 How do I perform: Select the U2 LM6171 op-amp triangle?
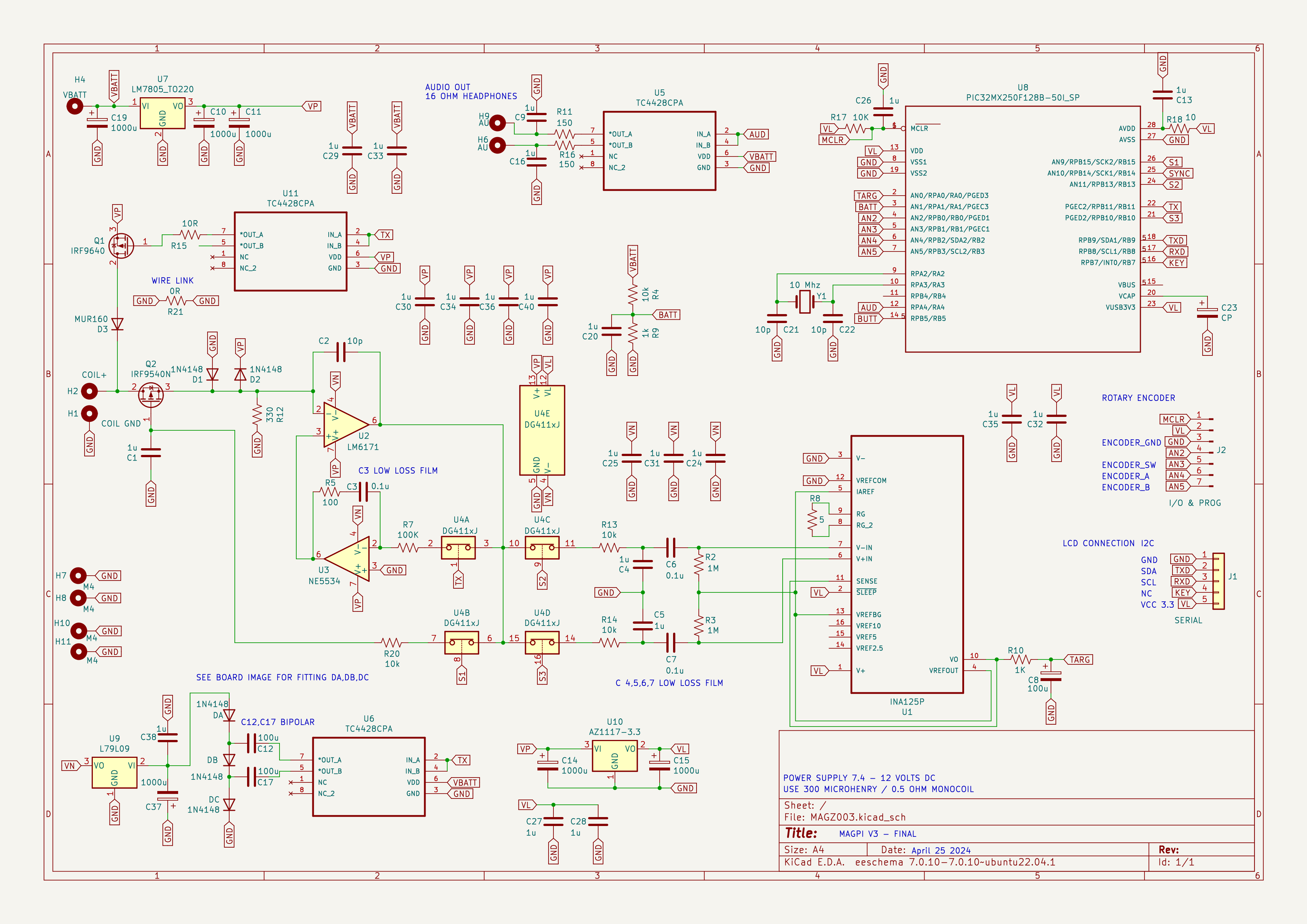point(345,424)
